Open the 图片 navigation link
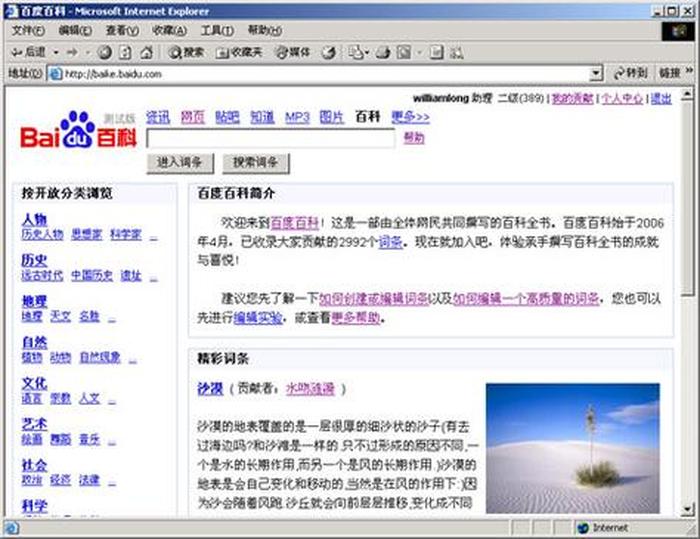 coord(332,117)
